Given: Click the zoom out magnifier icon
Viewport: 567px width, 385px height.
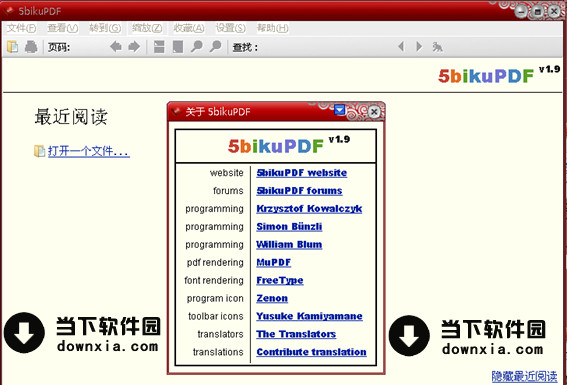Looking at the screenshot, I should pos(196,47).
